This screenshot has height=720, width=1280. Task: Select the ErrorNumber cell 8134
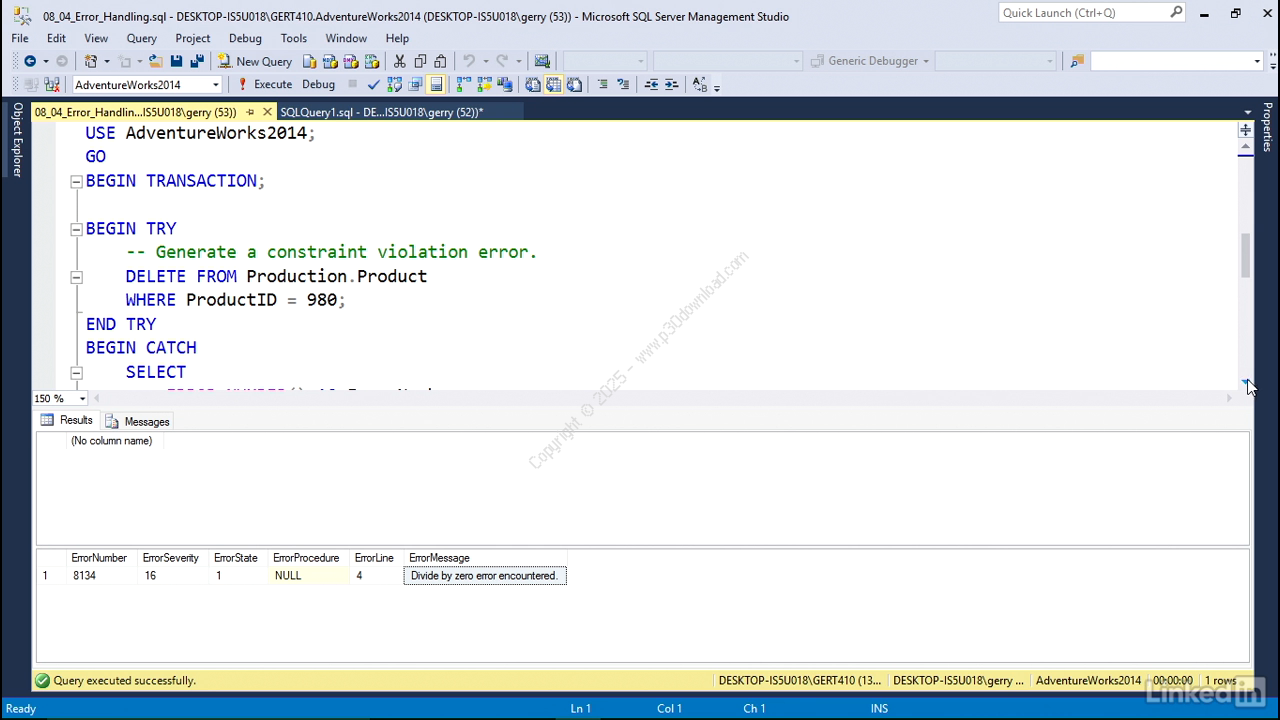pyautogui.click(x=101, y=576)
